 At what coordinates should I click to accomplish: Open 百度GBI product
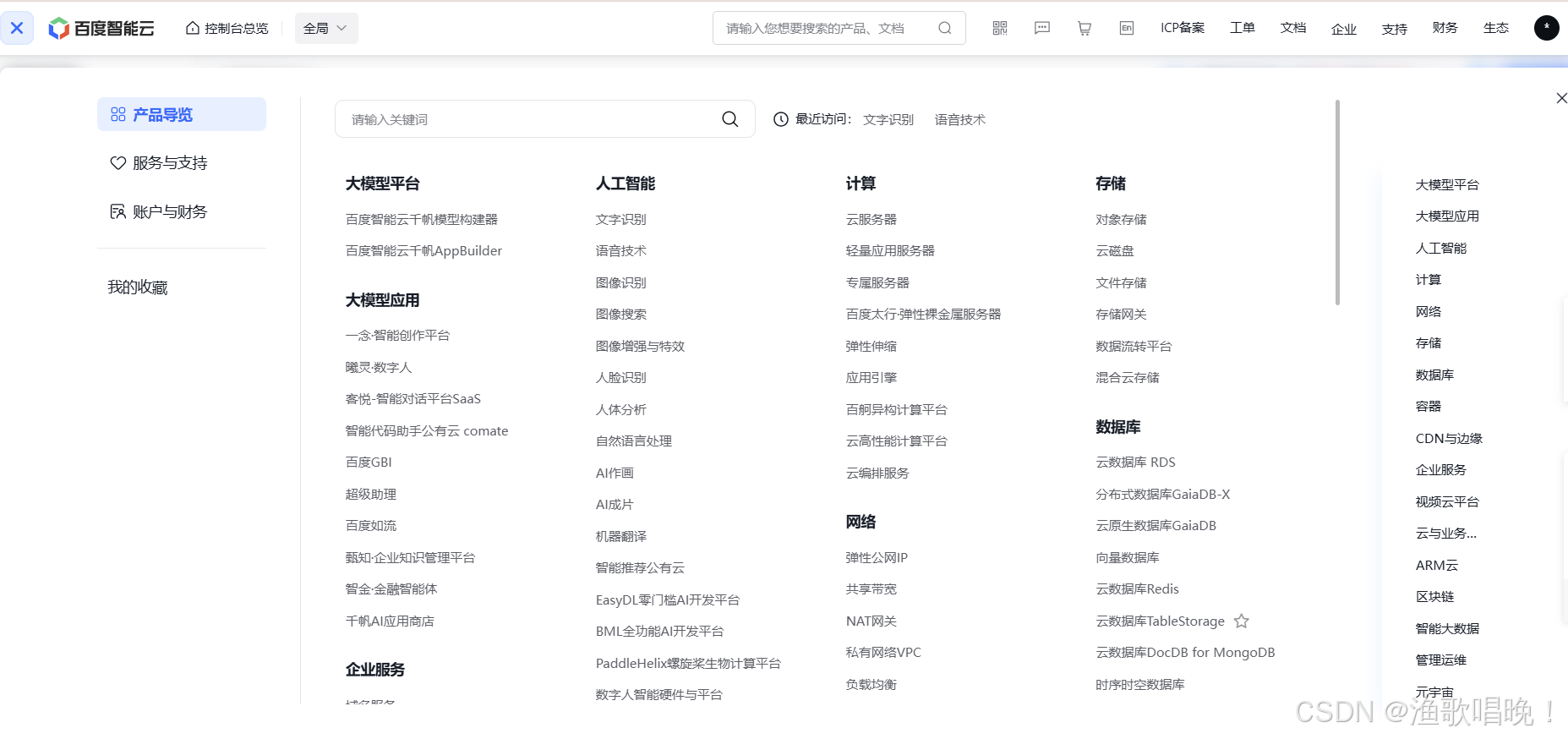(x=369, y=463)
